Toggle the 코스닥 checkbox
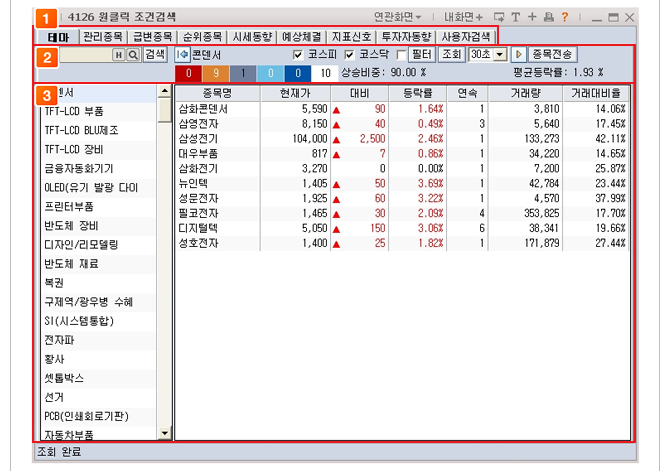This screenshot has height=471, width=670. (x=350, y=55)
